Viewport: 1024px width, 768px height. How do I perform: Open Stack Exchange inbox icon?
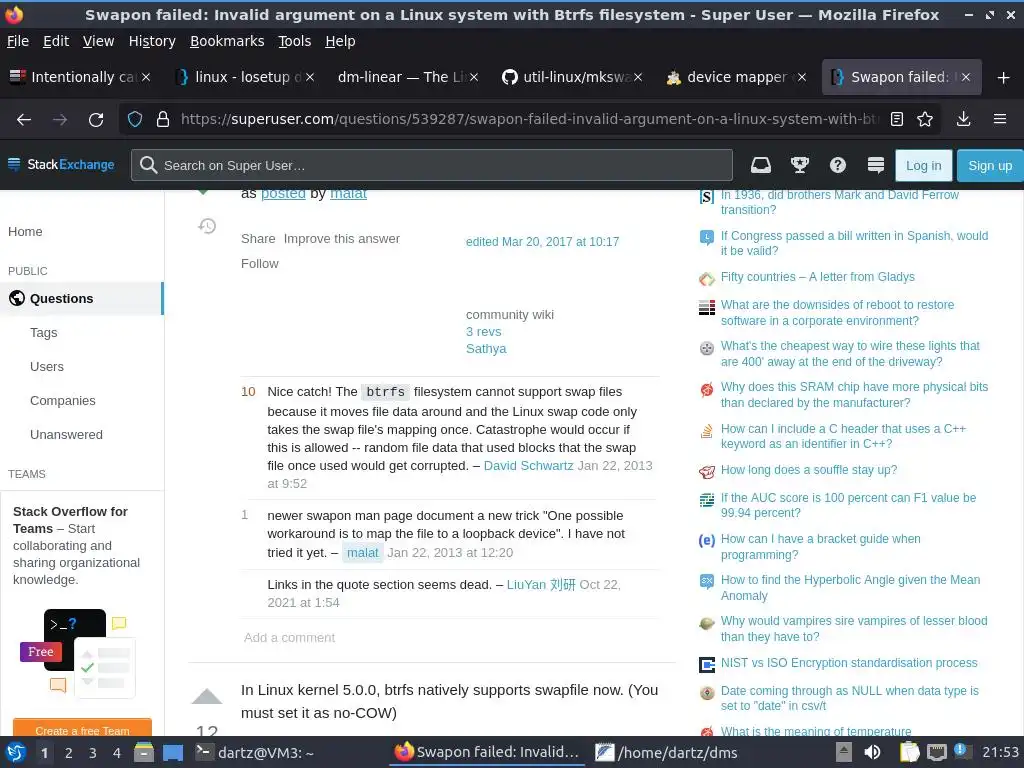coord(761,165)
